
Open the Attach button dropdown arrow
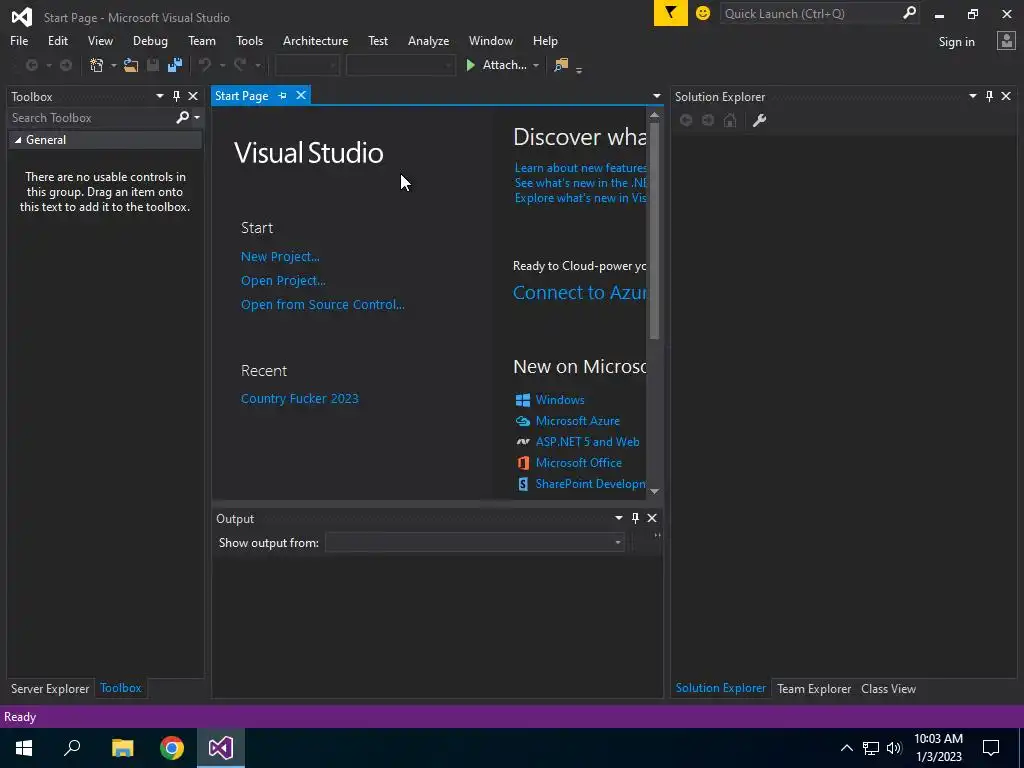click(536, 65)
